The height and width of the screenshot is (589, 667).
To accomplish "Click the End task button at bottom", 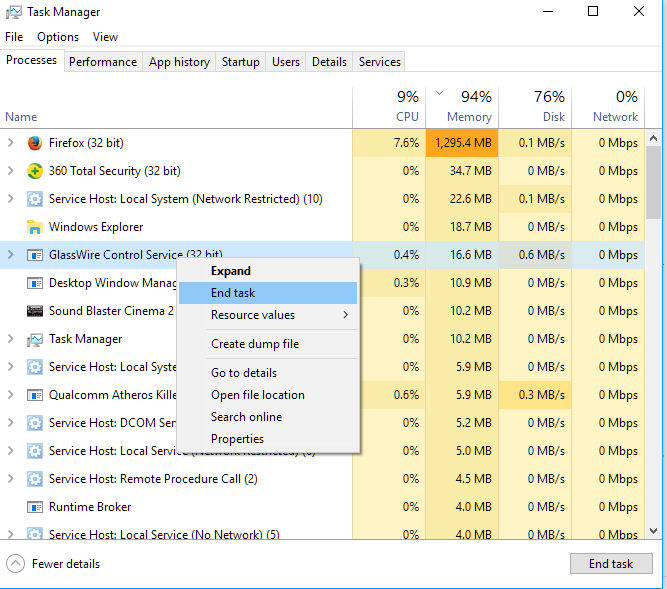I will point(611,564).
